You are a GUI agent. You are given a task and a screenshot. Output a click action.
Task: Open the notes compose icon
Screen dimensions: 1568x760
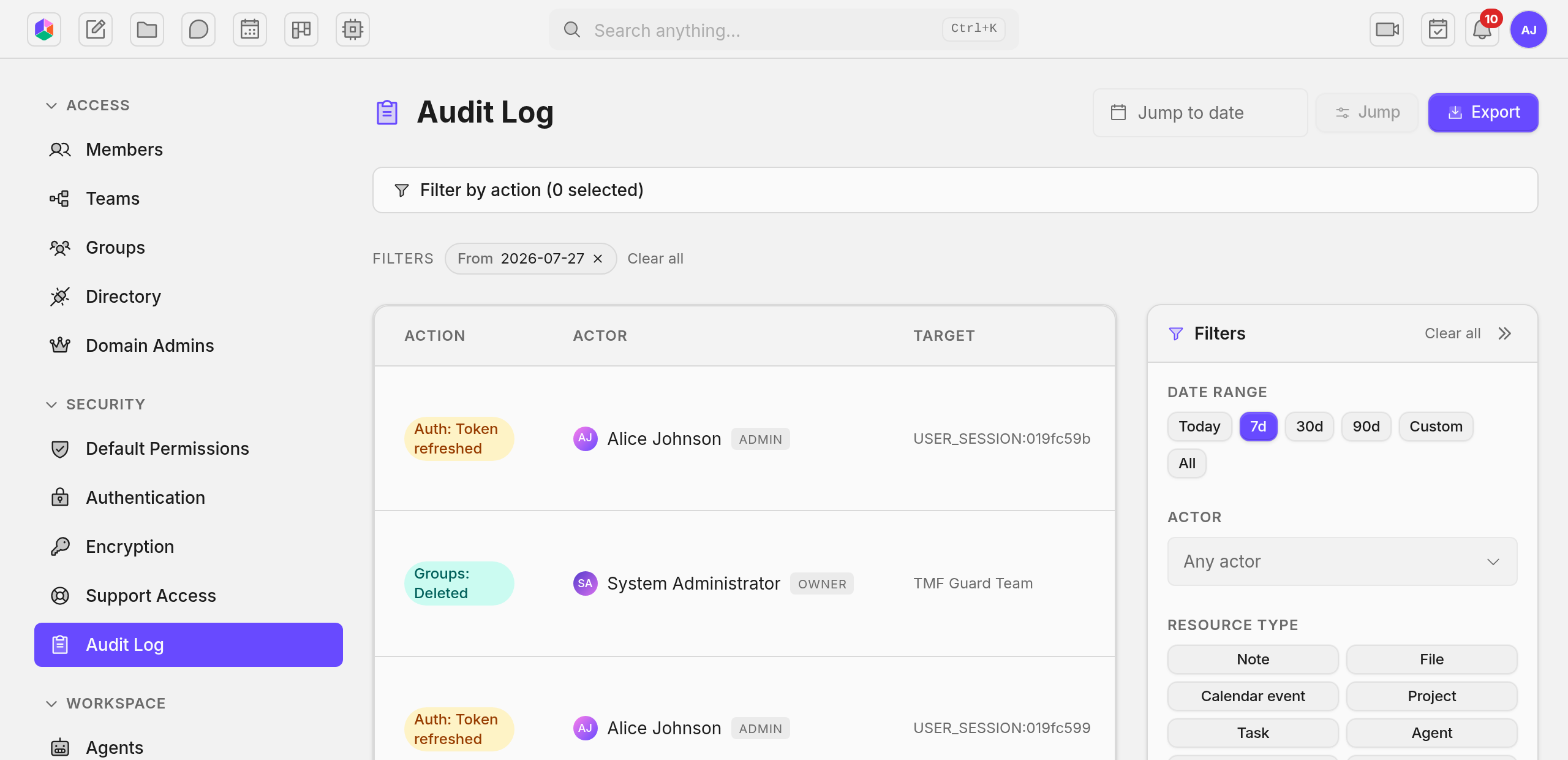96,29
